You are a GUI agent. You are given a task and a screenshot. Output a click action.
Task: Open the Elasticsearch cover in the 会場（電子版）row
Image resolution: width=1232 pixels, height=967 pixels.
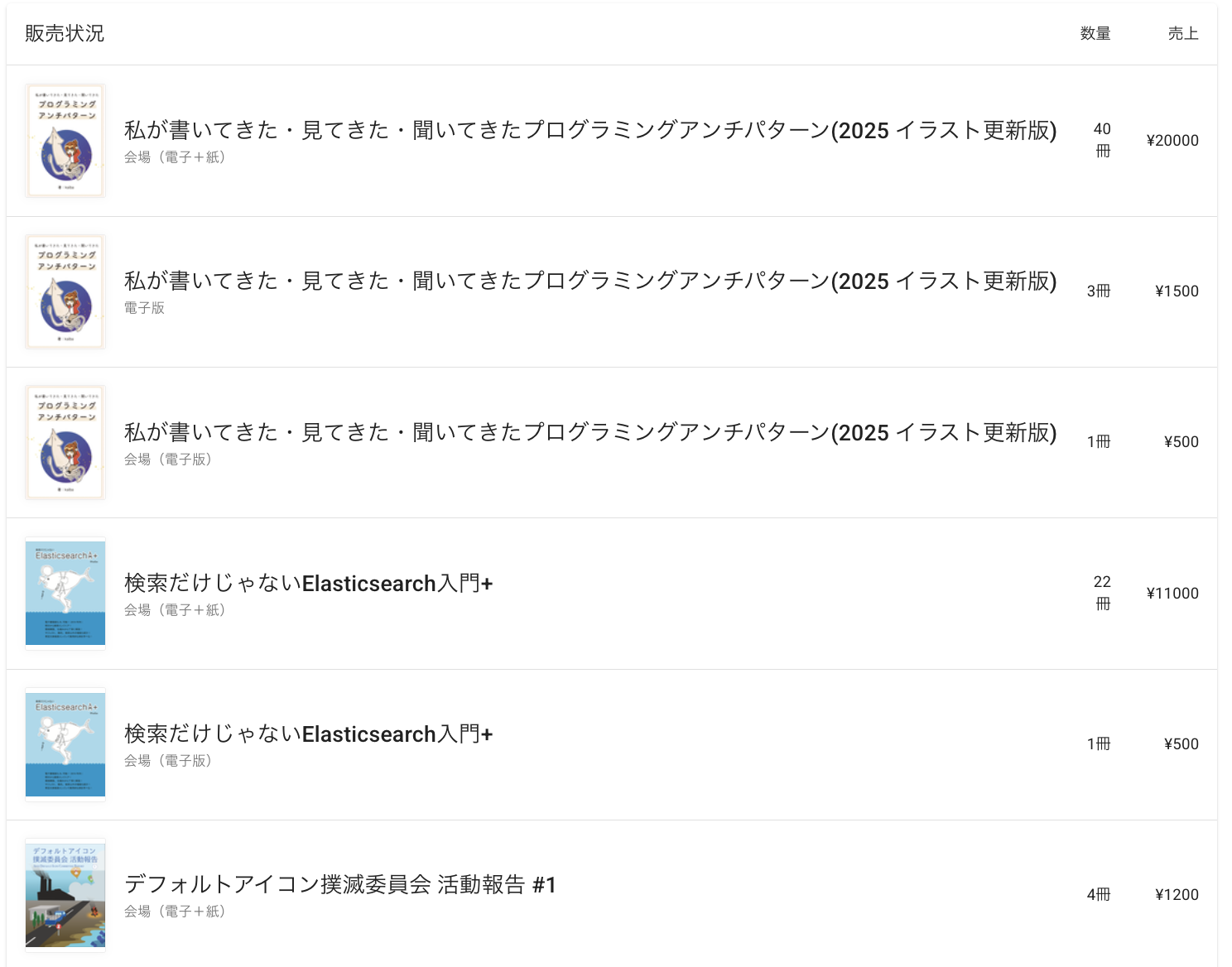pyautogui.click(x=65, y=744)
